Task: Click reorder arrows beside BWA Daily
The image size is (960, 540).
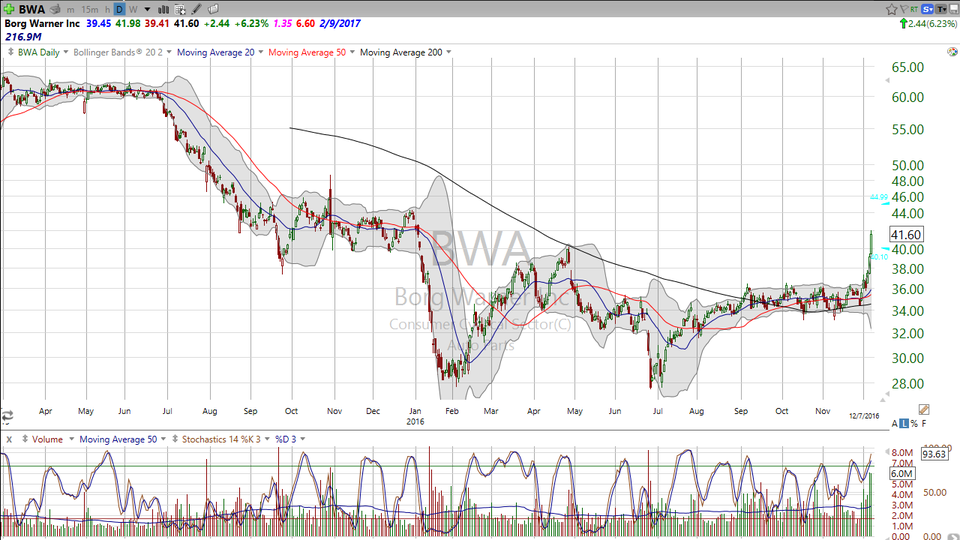Action: (x=10, y=52)
